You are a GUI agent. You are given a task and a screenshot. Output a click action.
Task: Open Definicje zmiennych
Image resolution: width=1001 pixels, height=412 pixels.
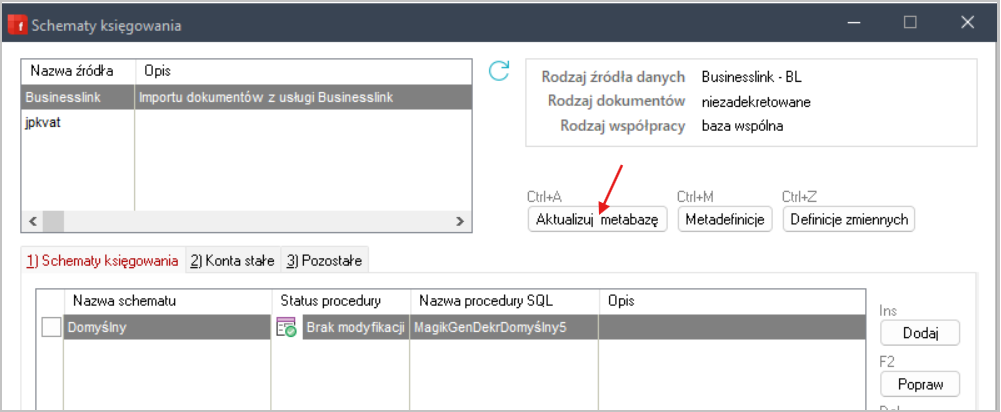point(849,219)
